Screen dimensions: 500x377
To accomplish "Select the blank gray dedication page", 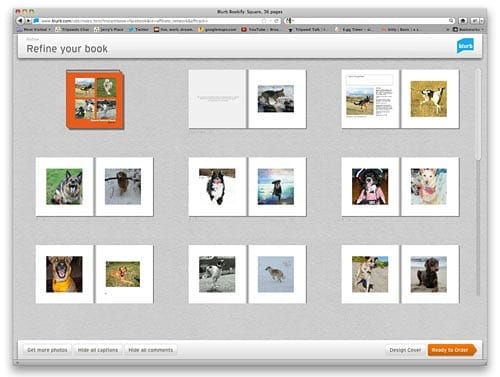I will point(217,99).
